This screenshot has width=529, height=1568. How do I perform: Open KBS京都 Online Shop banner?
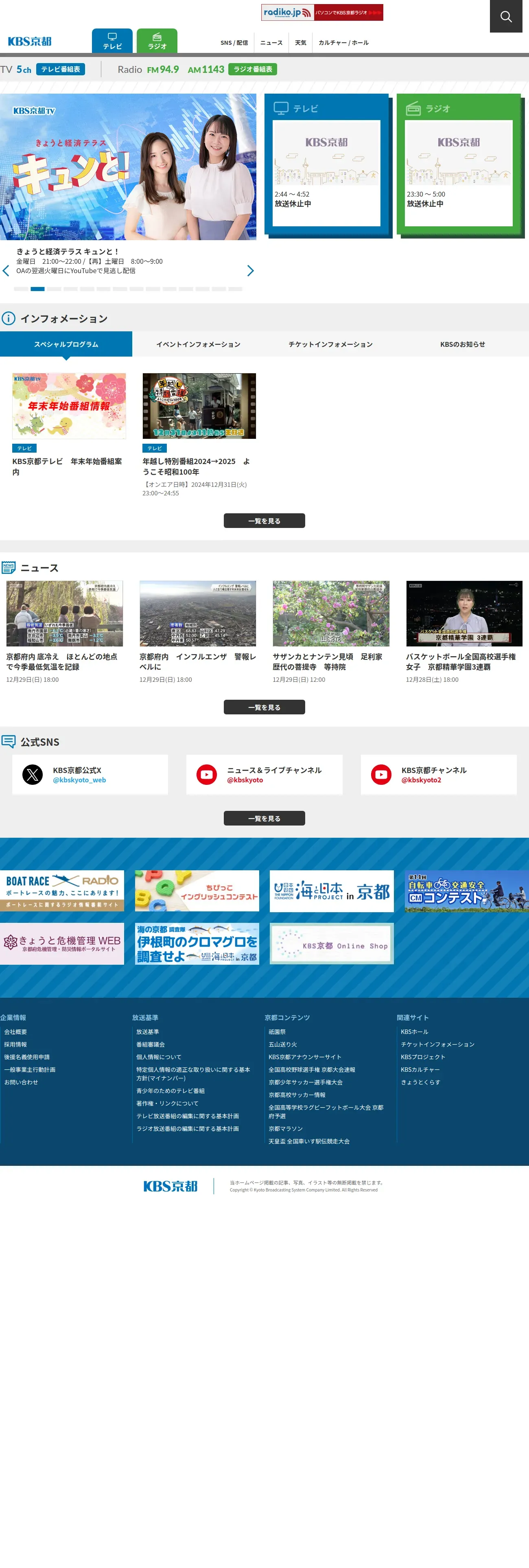tap(332, 944)
